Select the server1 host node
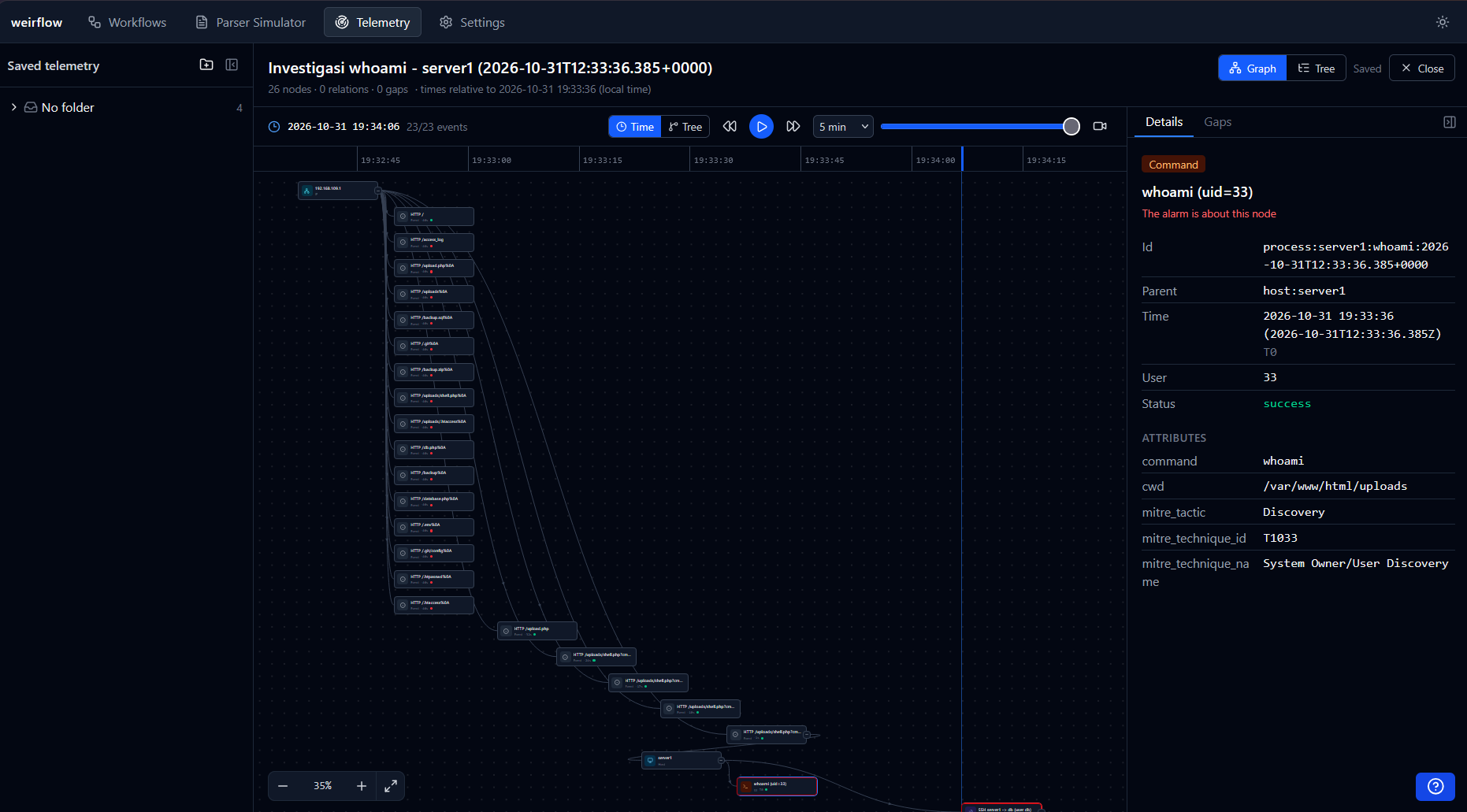 [682, 760]
